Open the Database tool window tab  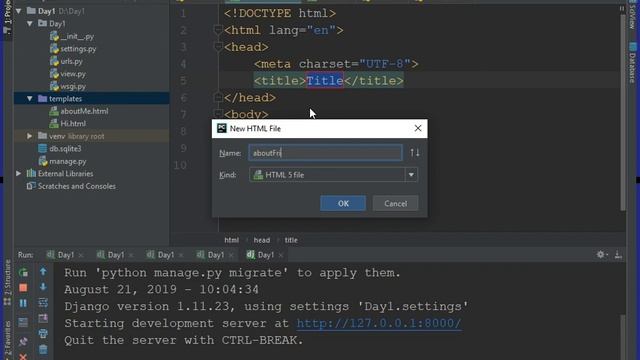[x=633, y=62]
